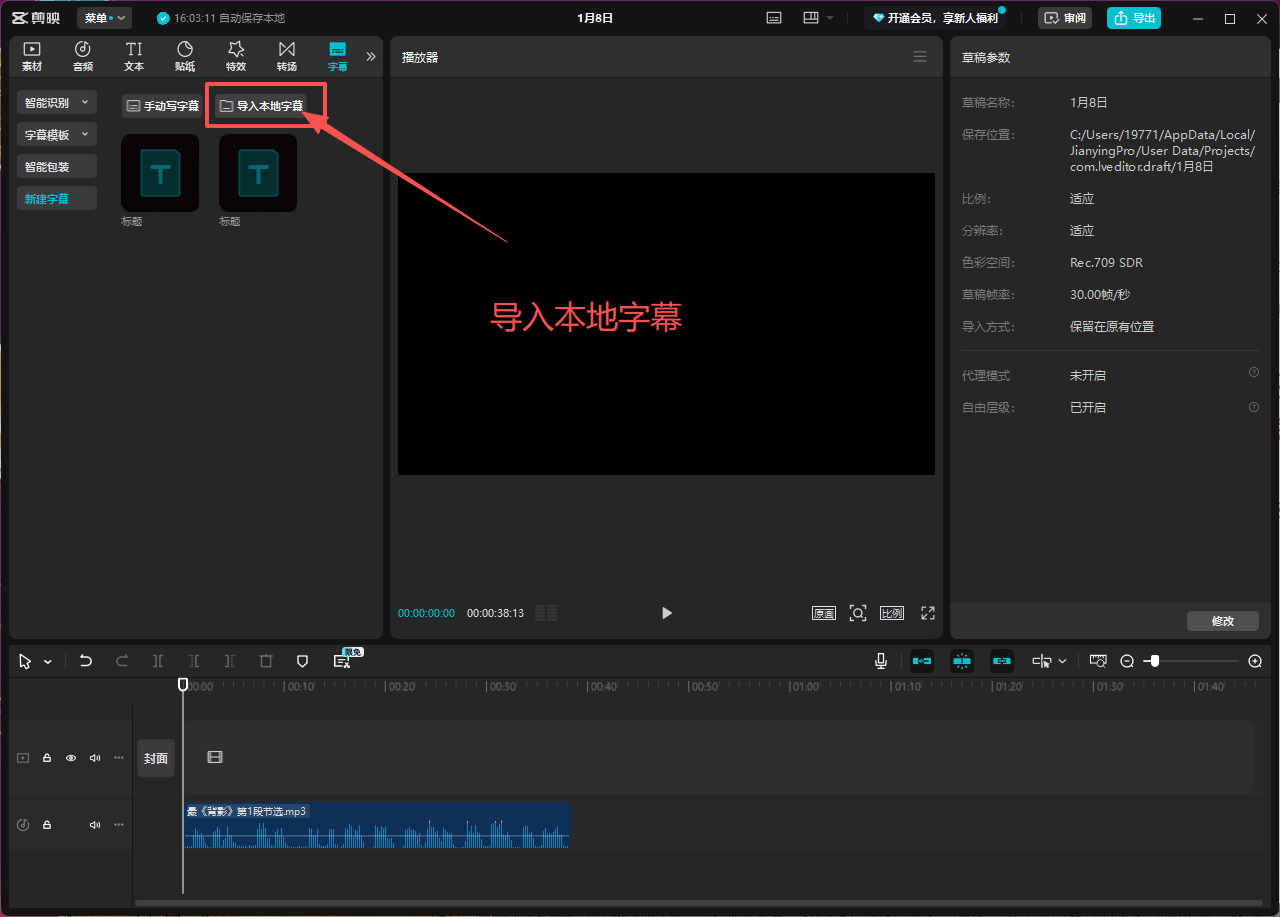This screenshot has height=917, width=1280.
Task: Click the undo arrow in timeline toolbar
Action: coord(86,661)
